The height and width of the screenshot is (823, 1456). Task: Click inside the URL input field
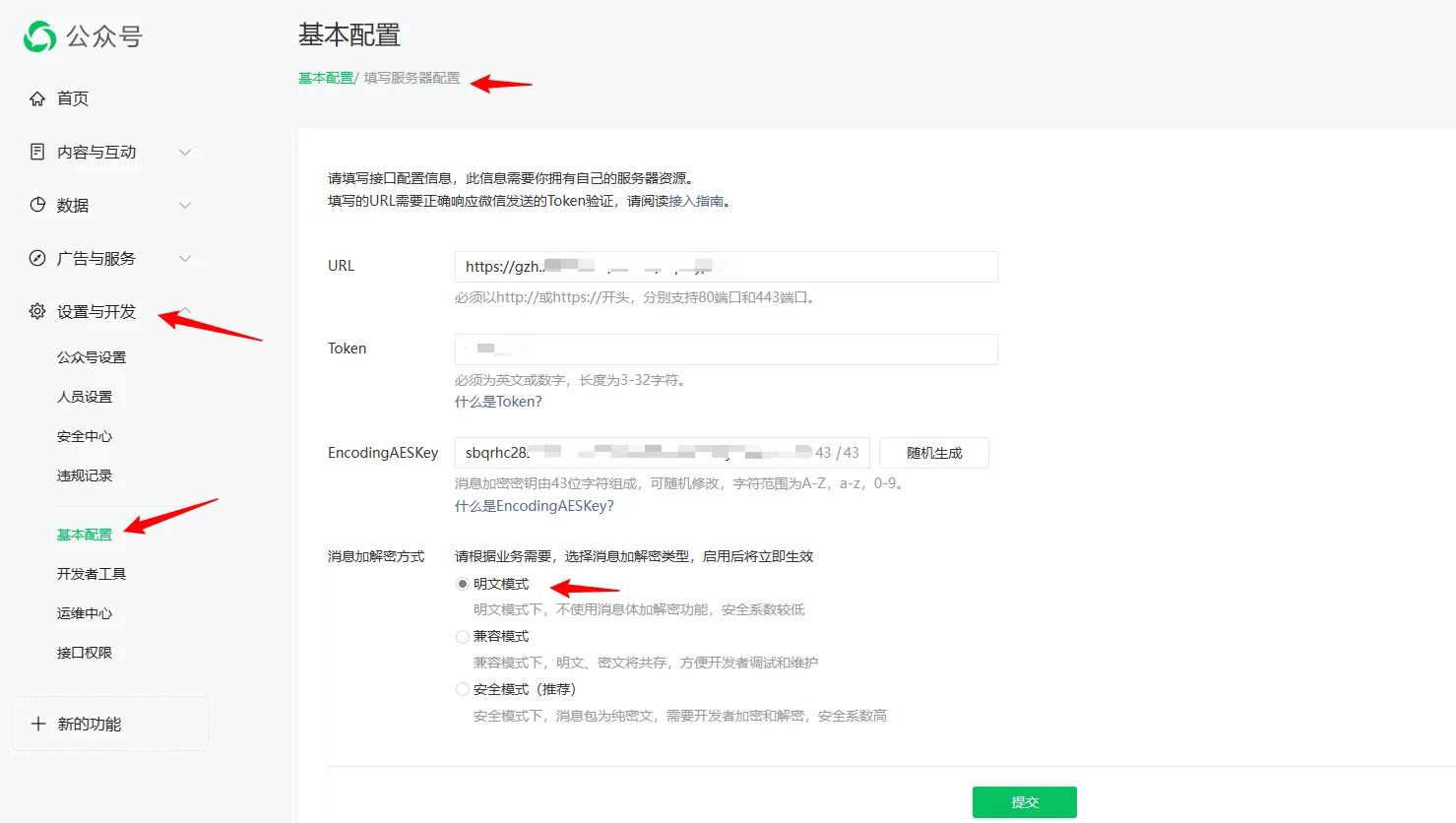tap(725, 266)
